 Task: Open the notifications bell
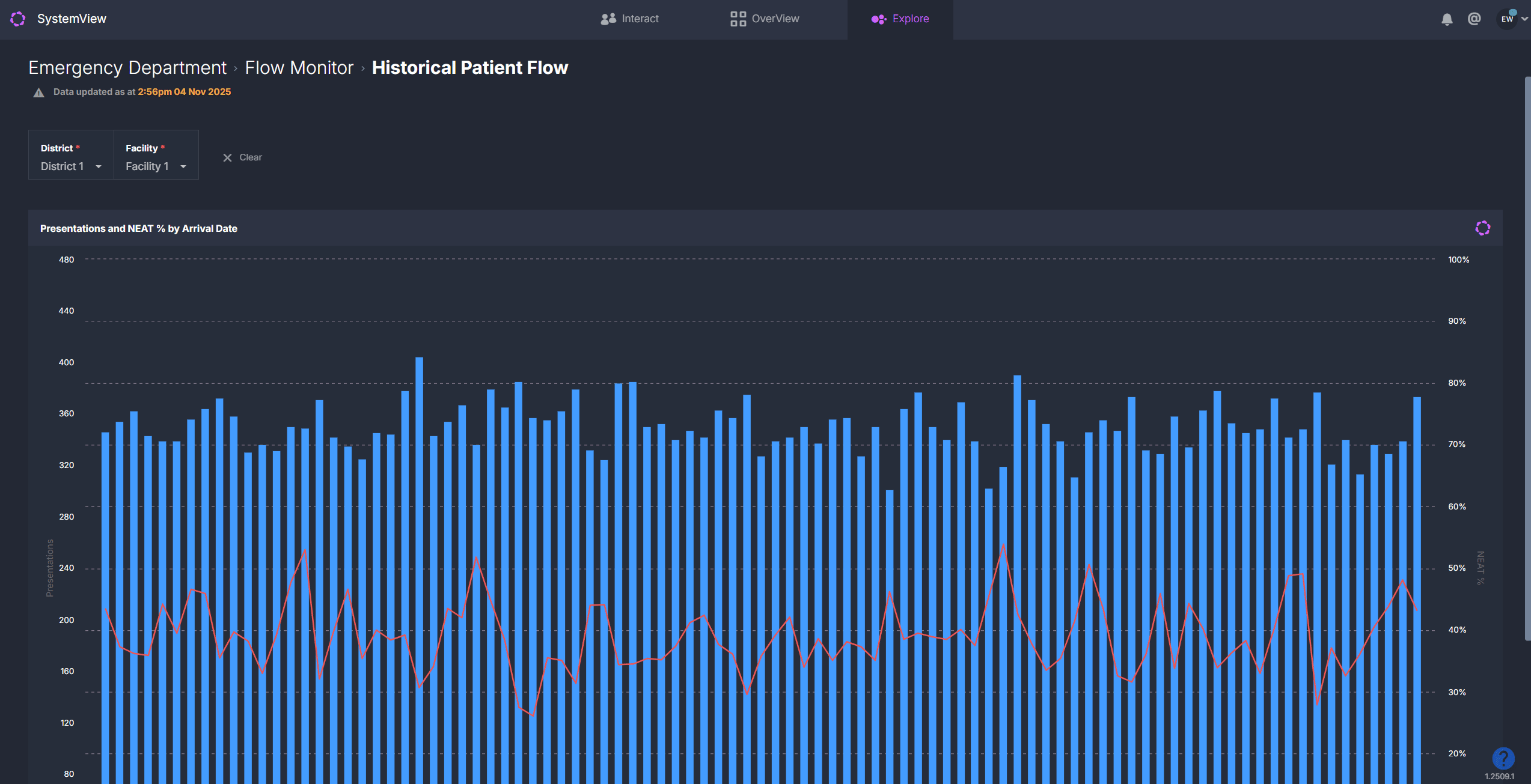(1447, 19)
